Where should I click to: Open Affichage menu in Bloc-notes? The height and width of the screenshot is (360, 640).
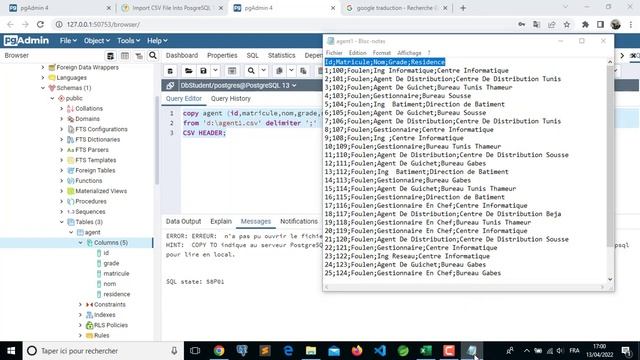(409, 53)
